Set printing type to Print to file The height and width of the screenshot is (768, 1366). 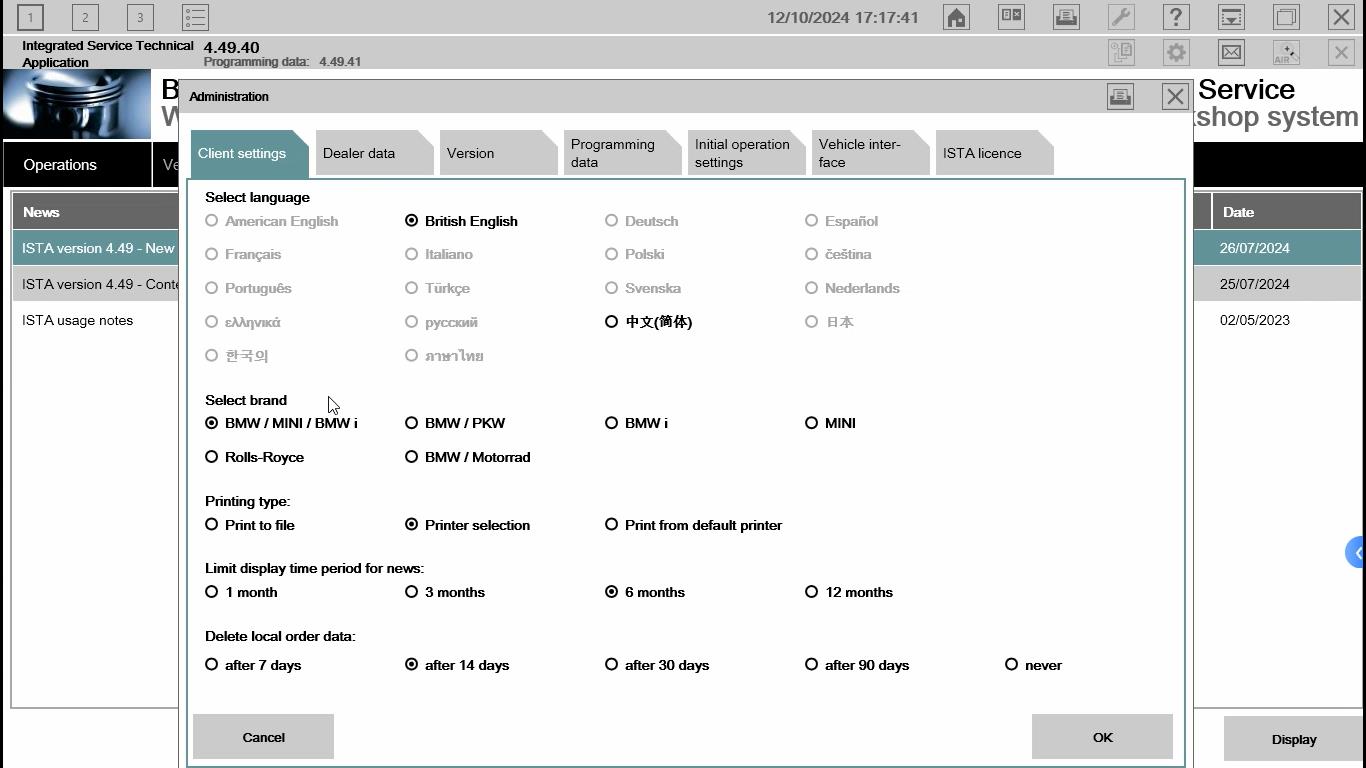click(249, 525)
